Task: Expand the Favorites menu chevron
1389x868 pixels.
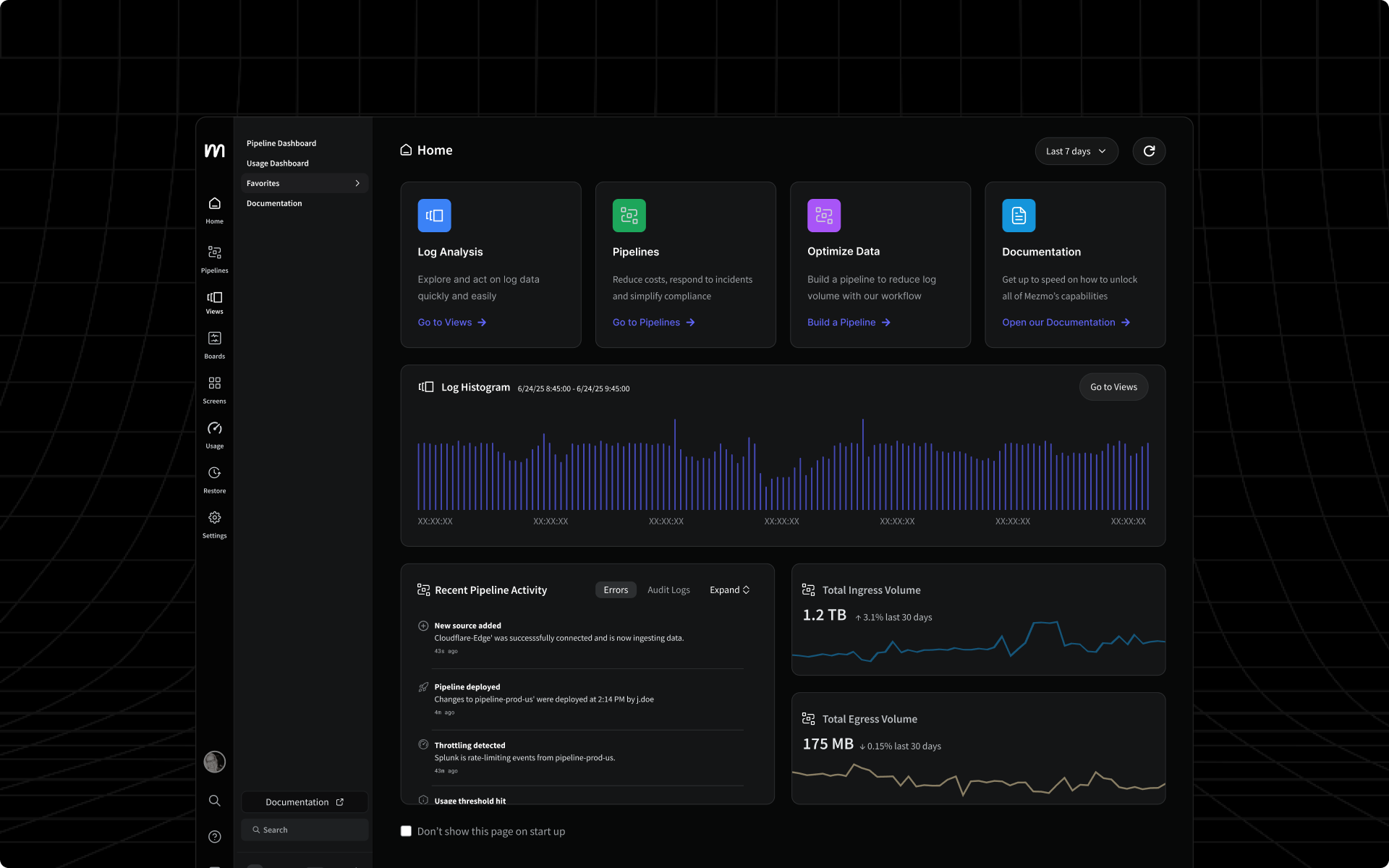Action: coord(357,183)
